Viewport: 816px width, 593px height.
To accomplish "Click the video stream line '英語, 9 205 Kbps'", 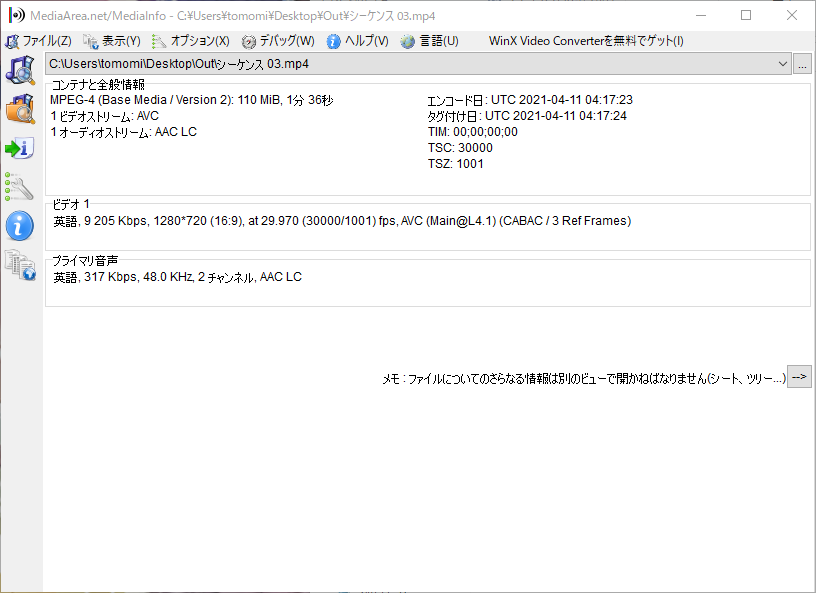I will 342,221.
